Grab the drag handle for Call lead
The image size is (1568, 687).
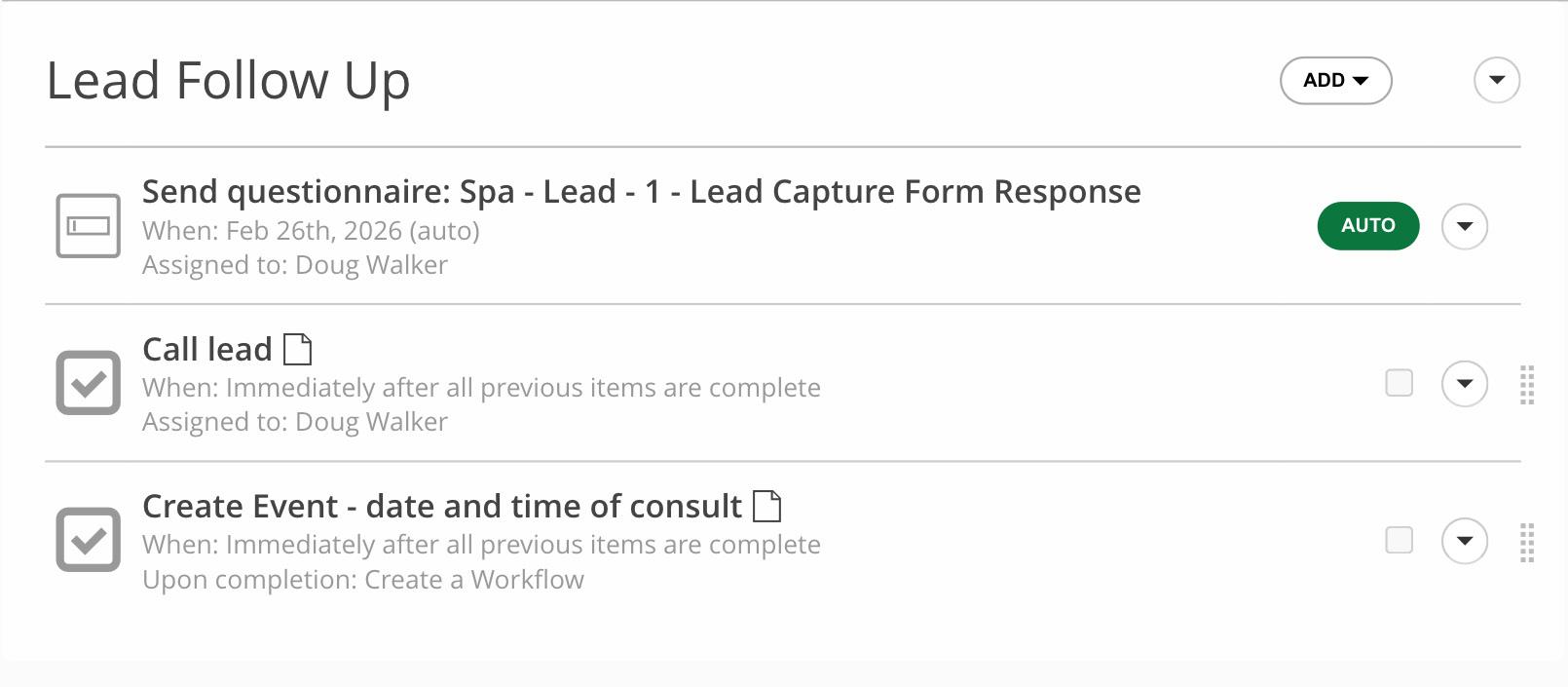(x=1527, y=384)
